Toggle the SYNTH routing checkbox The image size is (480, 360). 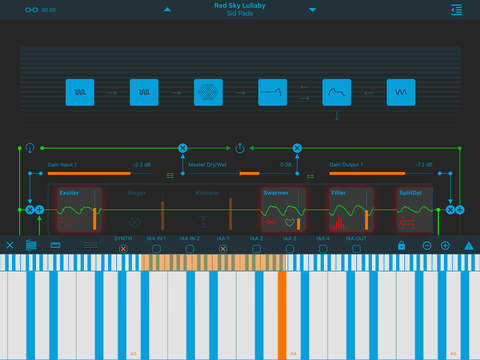click(123, 249)
